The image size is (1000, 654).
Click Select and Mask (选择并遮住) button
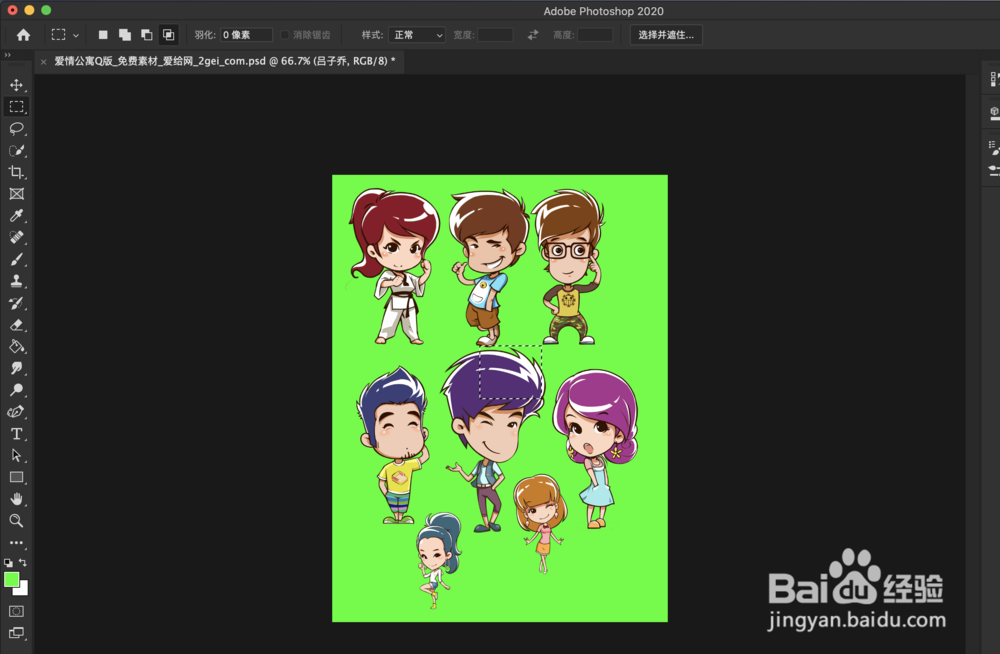coord(666,35)
